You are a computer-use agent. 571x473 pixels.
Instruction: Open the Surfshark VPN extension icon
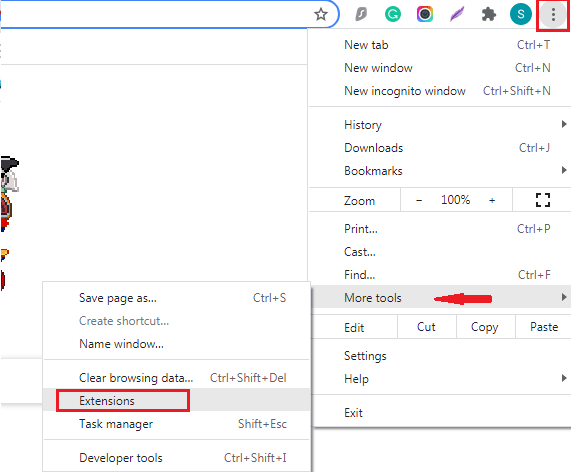tap(361, 15)
